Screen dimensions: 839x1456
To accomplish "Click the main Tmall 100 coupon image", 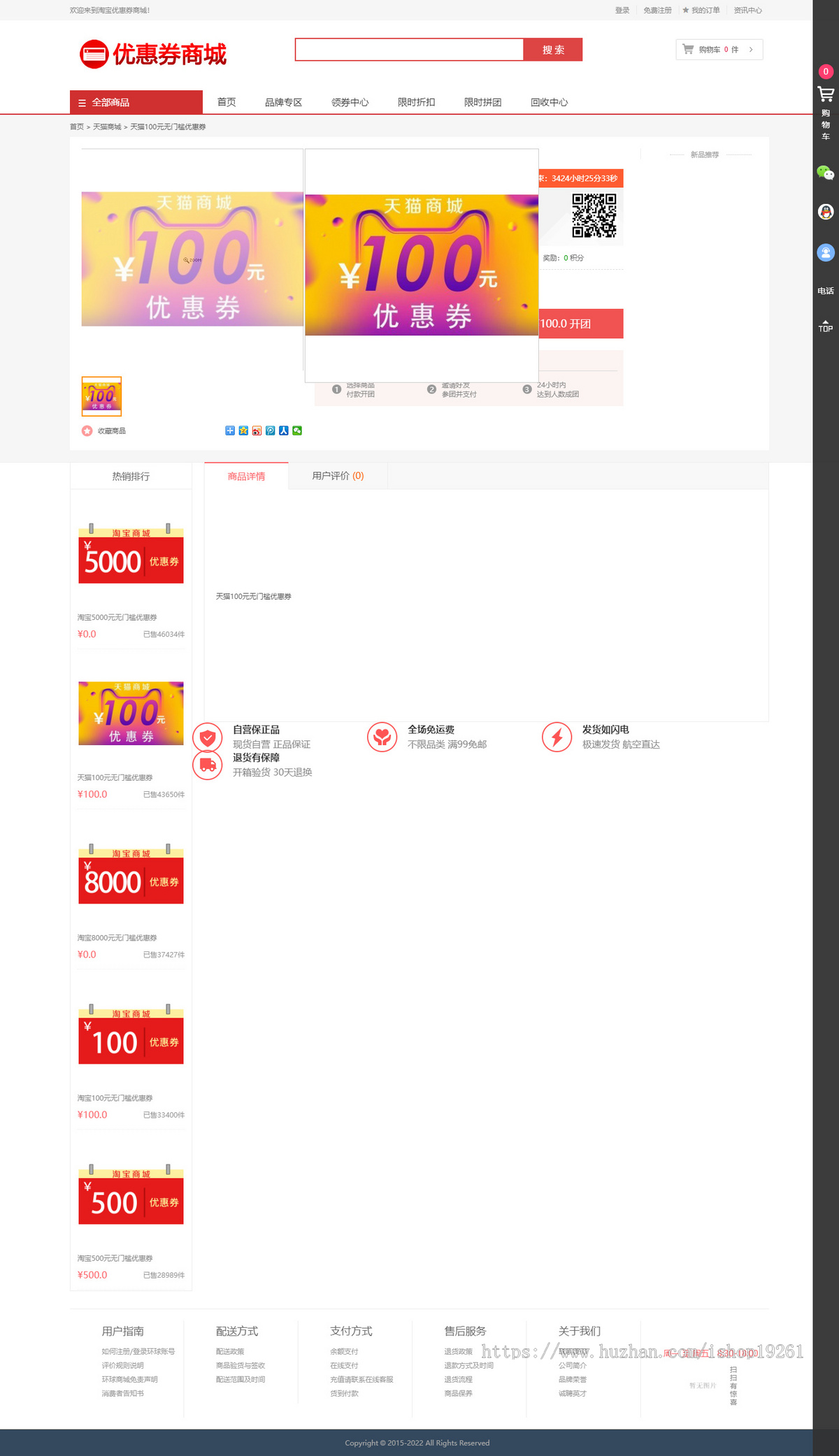I will [192, 259].
